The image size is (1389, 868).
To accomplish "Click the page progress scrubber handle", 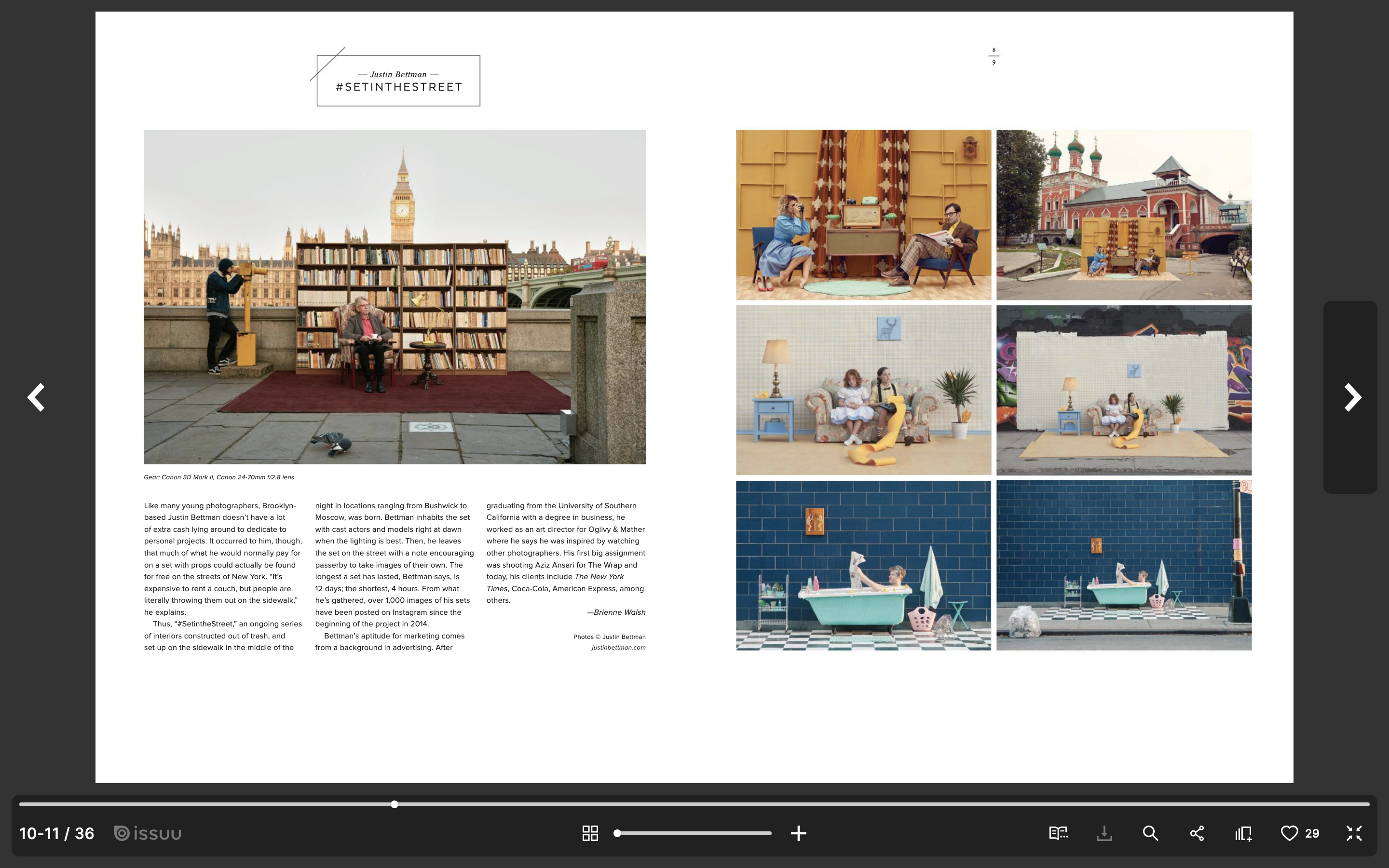I will (x=395, y=804).
